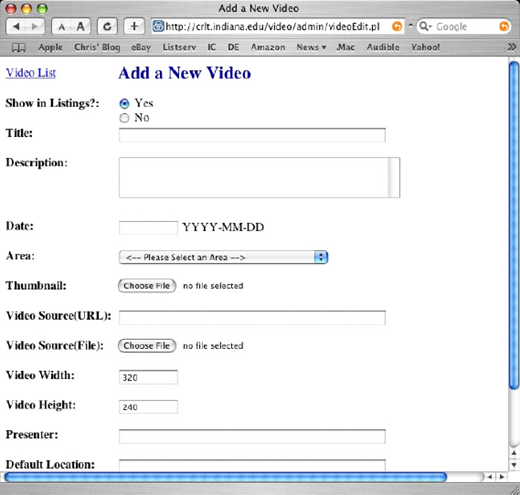This screenshot has width=520, height=495.
Task: Follow the Video List link
Action: click(x=31, y=73)
